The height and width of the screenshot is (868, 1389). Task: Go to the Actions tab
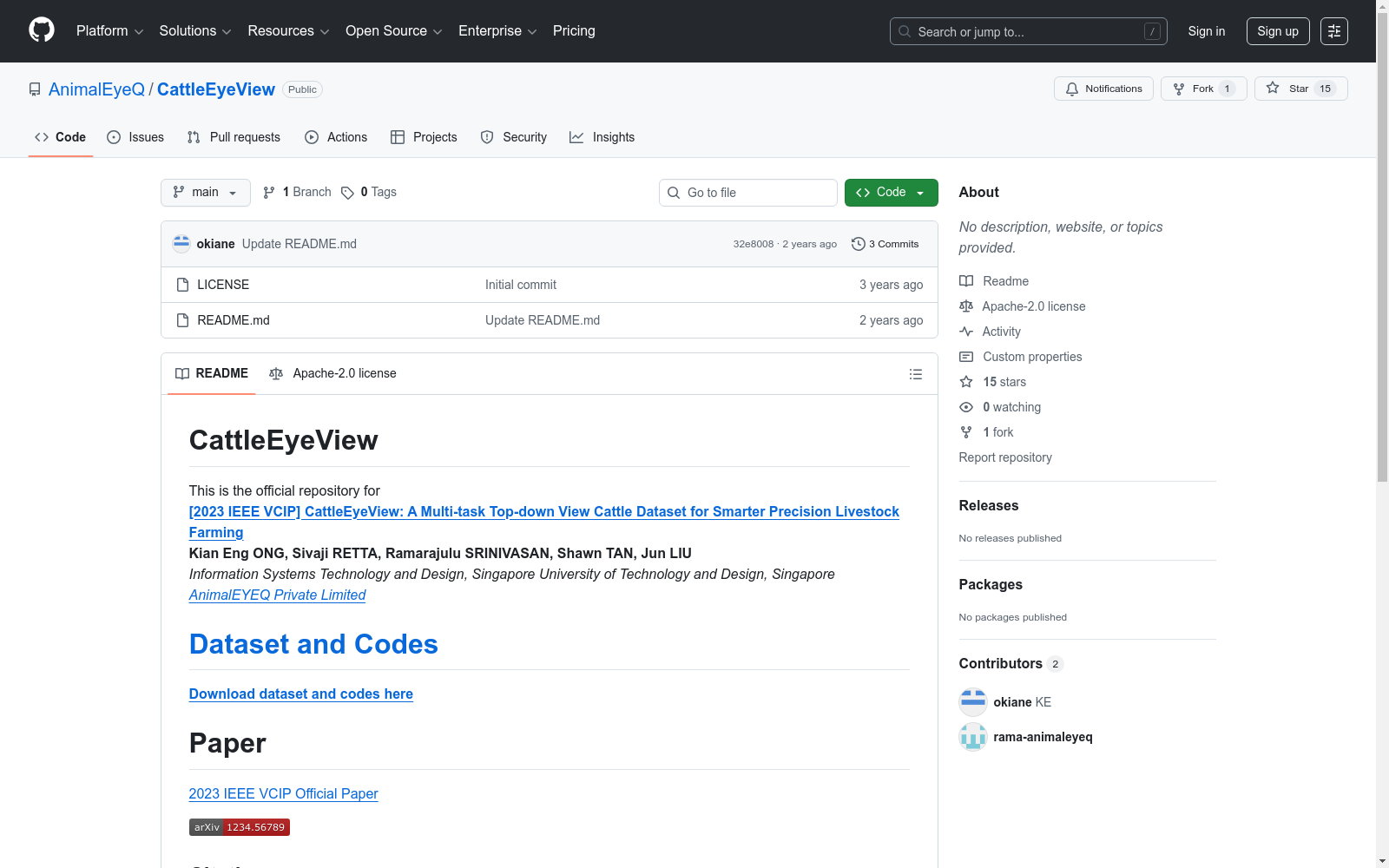pos(336,137)
